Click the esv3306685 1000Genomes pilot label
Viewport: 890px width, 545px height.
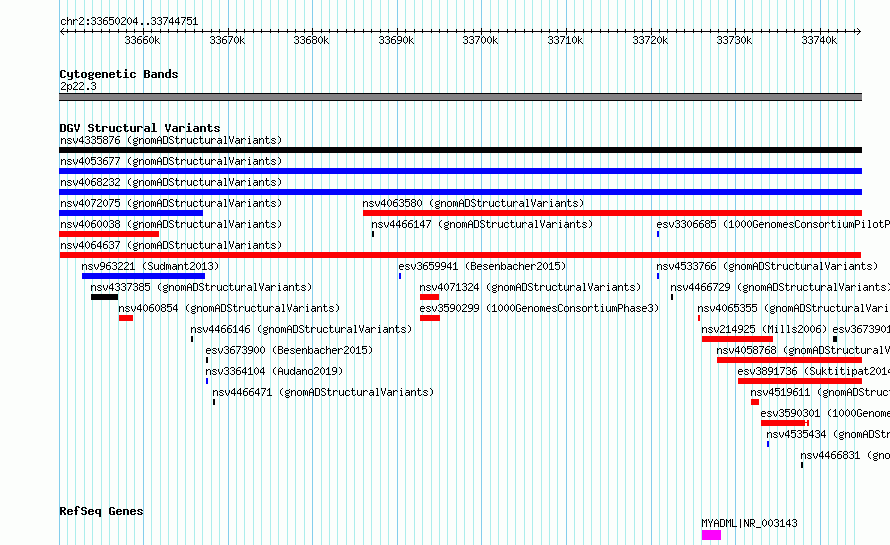coord(773,224)
